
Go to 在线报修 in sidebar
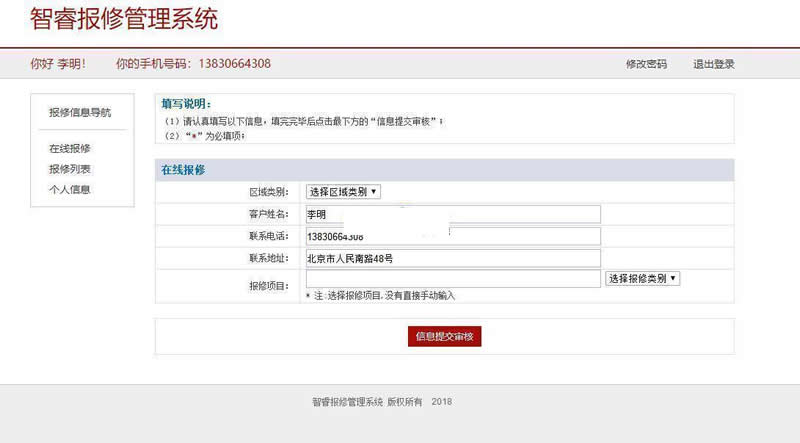pos(70,148)
